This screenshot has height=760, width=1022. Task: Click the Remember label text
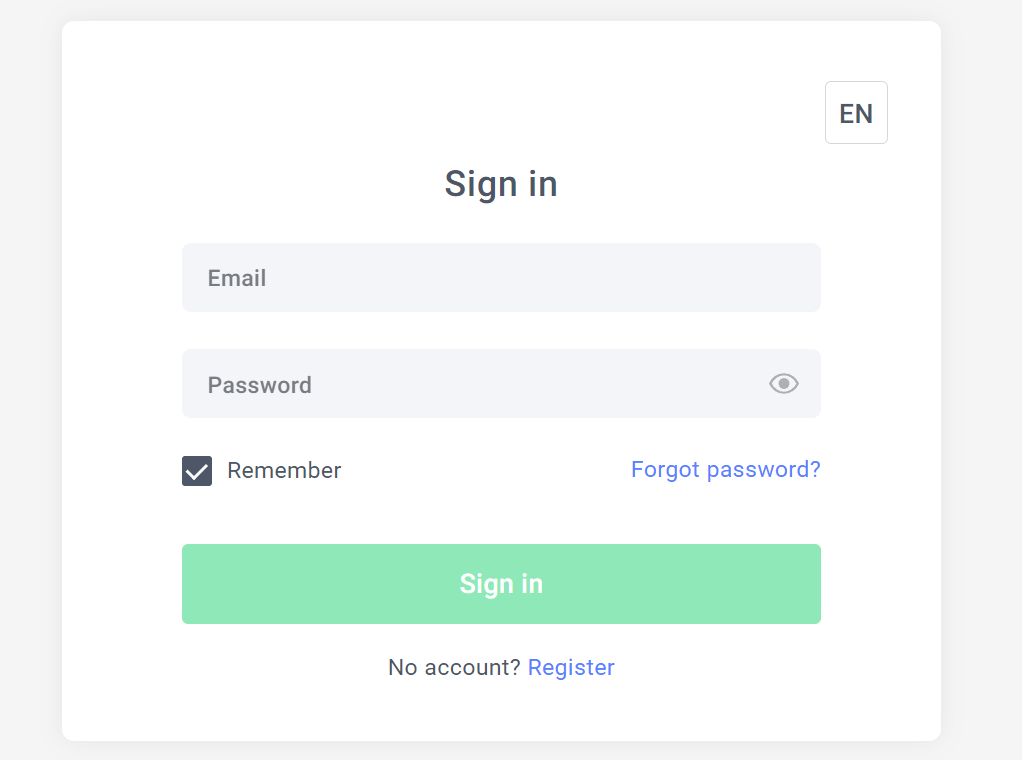pos(284,471)
